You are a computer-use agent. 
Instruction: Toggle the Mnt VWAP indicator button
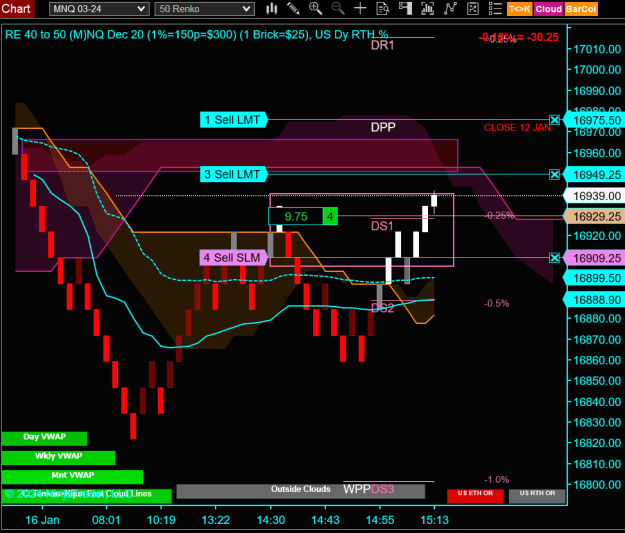72,476
